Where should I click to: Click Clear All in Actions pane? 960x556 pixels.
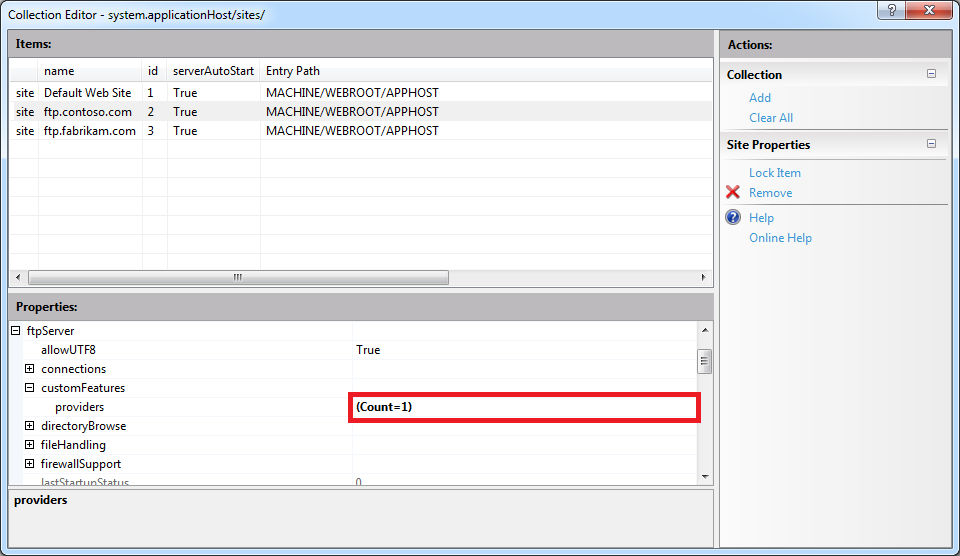(771, 118)
